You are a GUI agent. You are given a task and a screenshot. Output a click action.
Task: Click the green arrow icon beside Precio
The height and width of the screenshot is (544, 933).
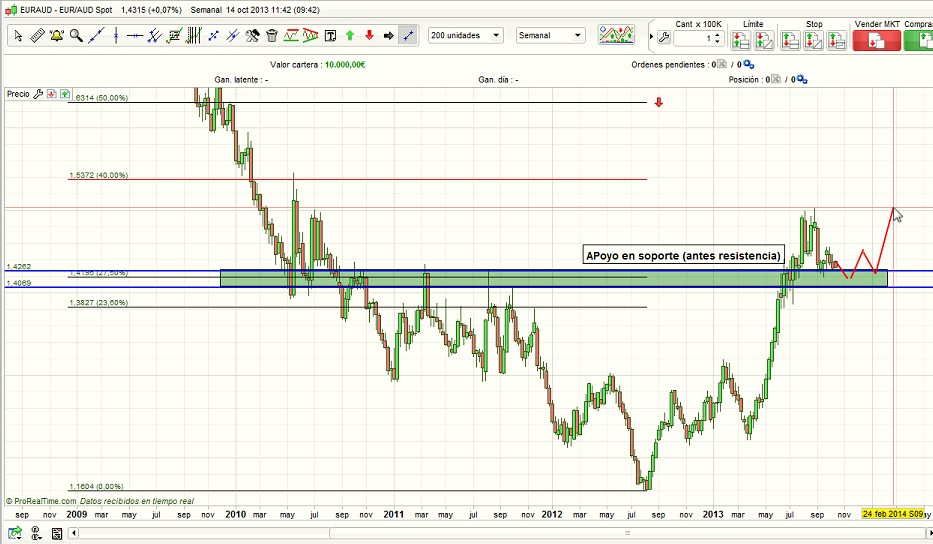click(65, 93)
